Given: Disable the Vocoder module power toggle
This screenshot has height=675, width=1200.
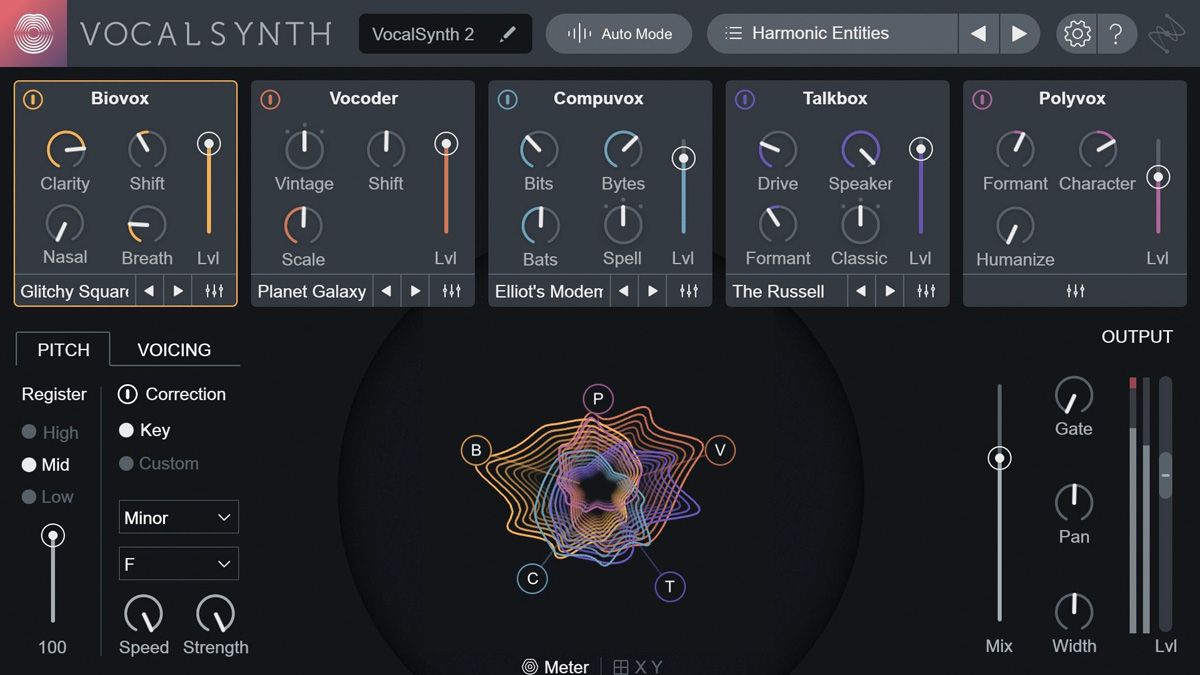Looking at the screenshot, I should 269,99.
